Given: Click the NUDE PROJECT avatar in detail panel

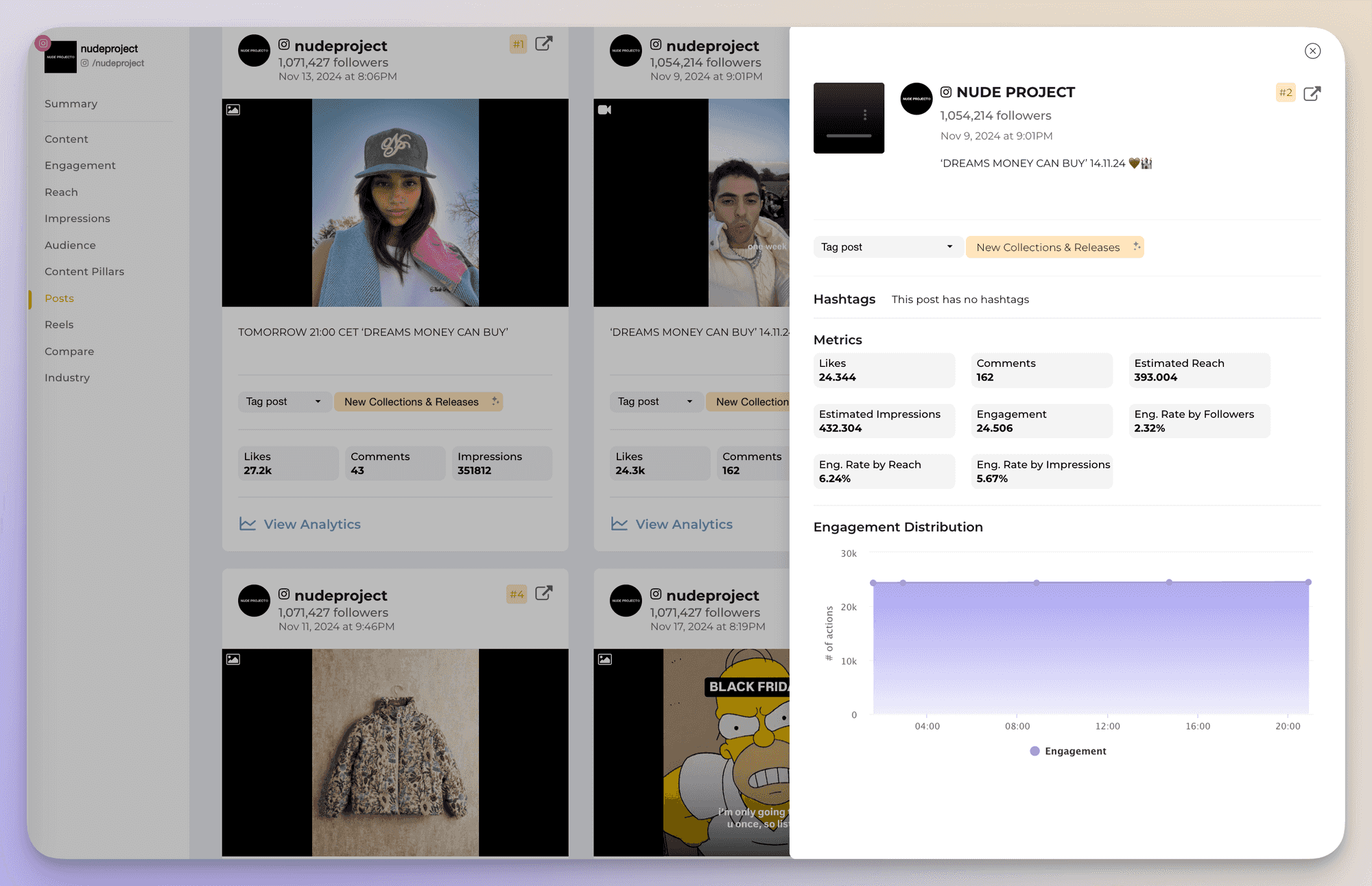Looking at the screenshot, I should [x=916, y=99].
